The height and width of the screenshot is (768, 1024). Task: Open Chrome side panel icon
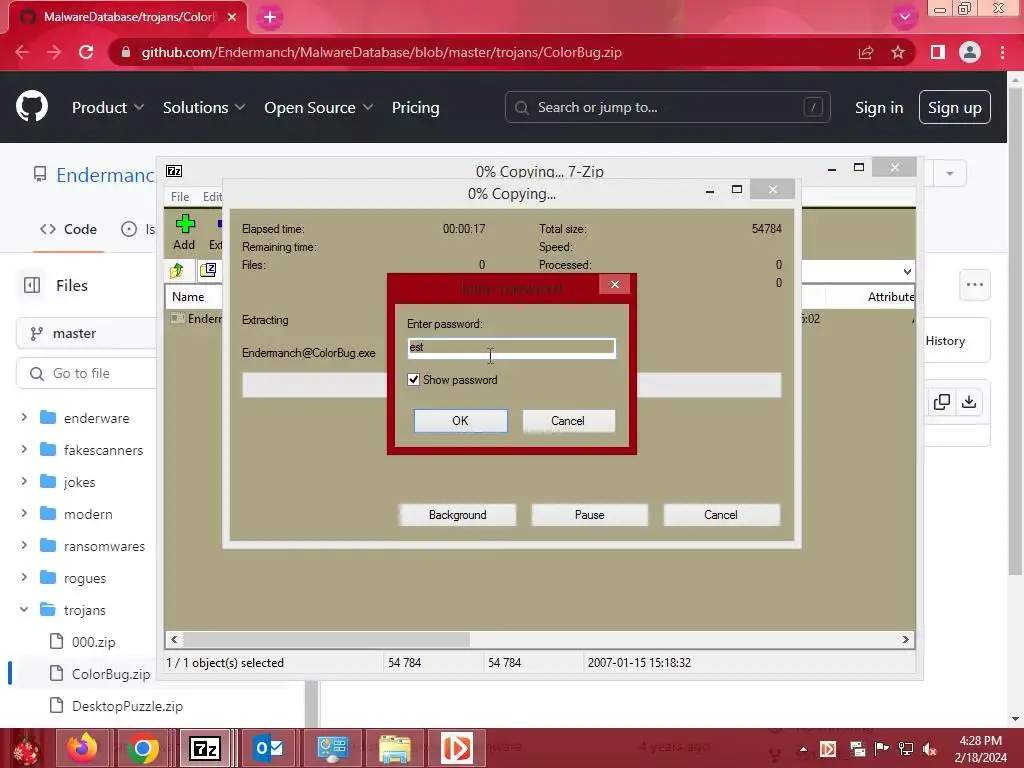pos(938,52)
